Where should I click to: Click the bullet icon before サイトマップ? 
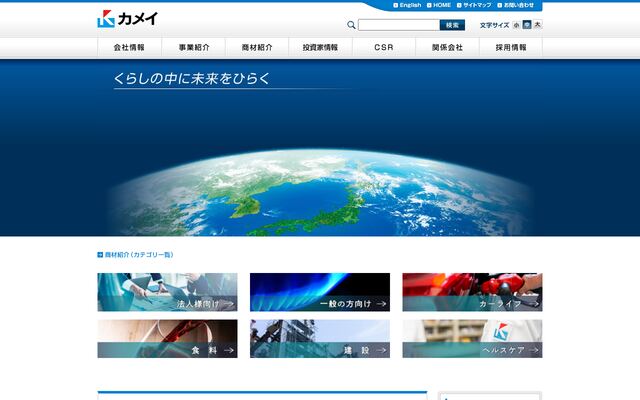[x=459, y=5]
